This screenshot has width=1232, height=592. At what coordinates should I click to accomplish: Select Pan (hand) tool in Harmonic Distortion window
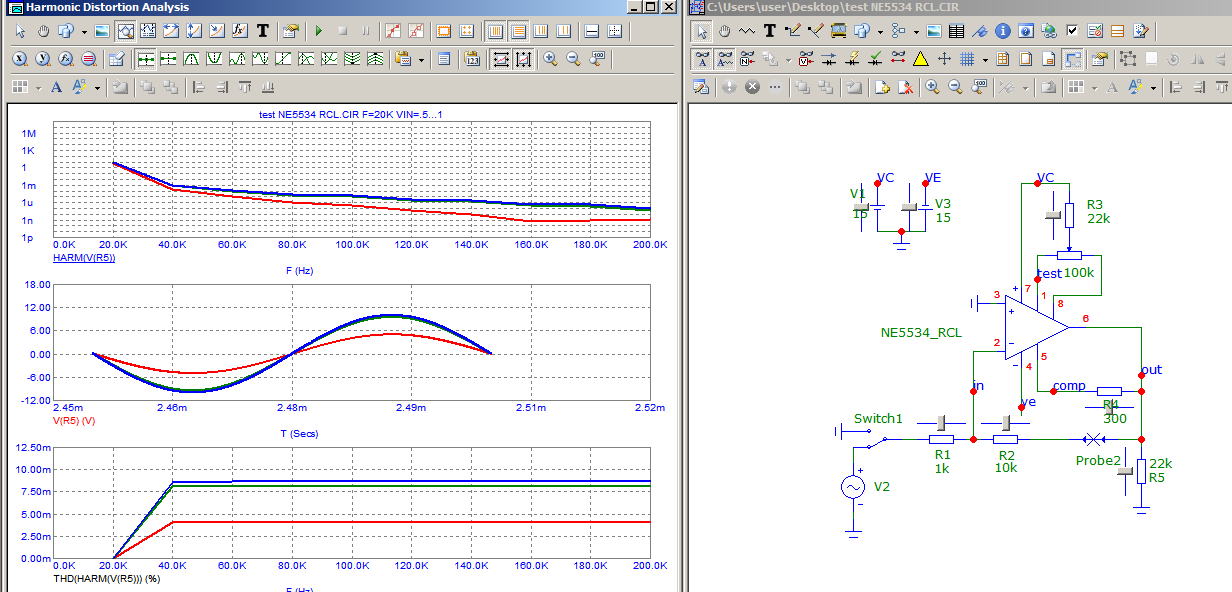pyautogui.click(x=44, y=30)
